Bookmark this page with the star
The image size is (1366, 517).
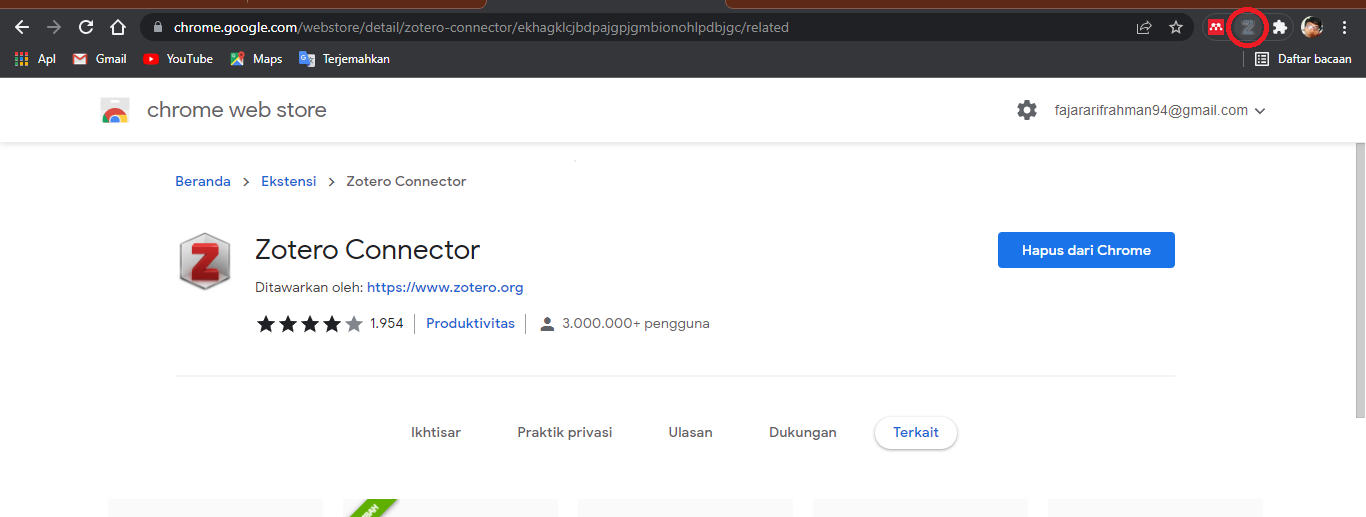tap(1176, 27)
